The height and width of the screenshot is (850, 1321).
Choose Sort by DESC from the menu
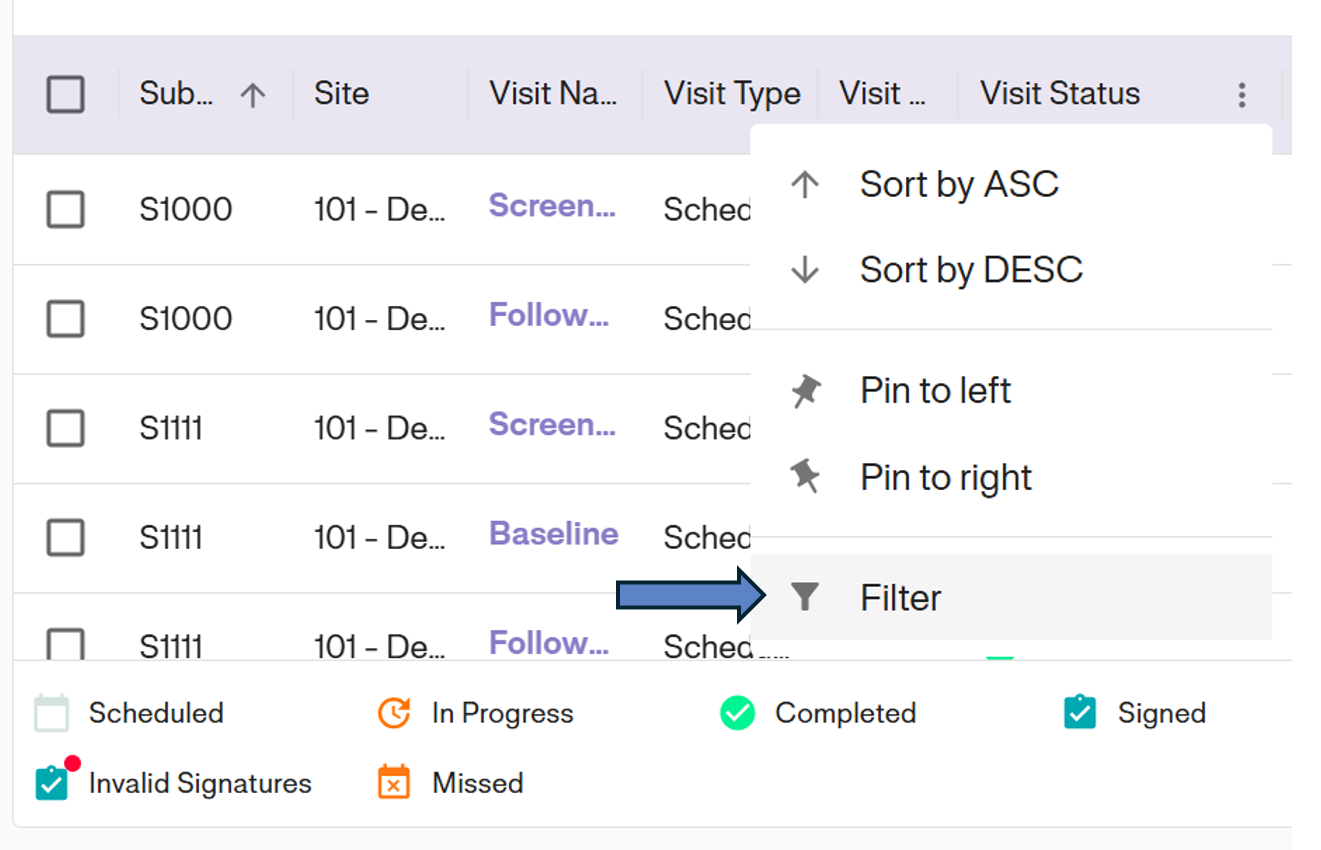pos(971,268)
